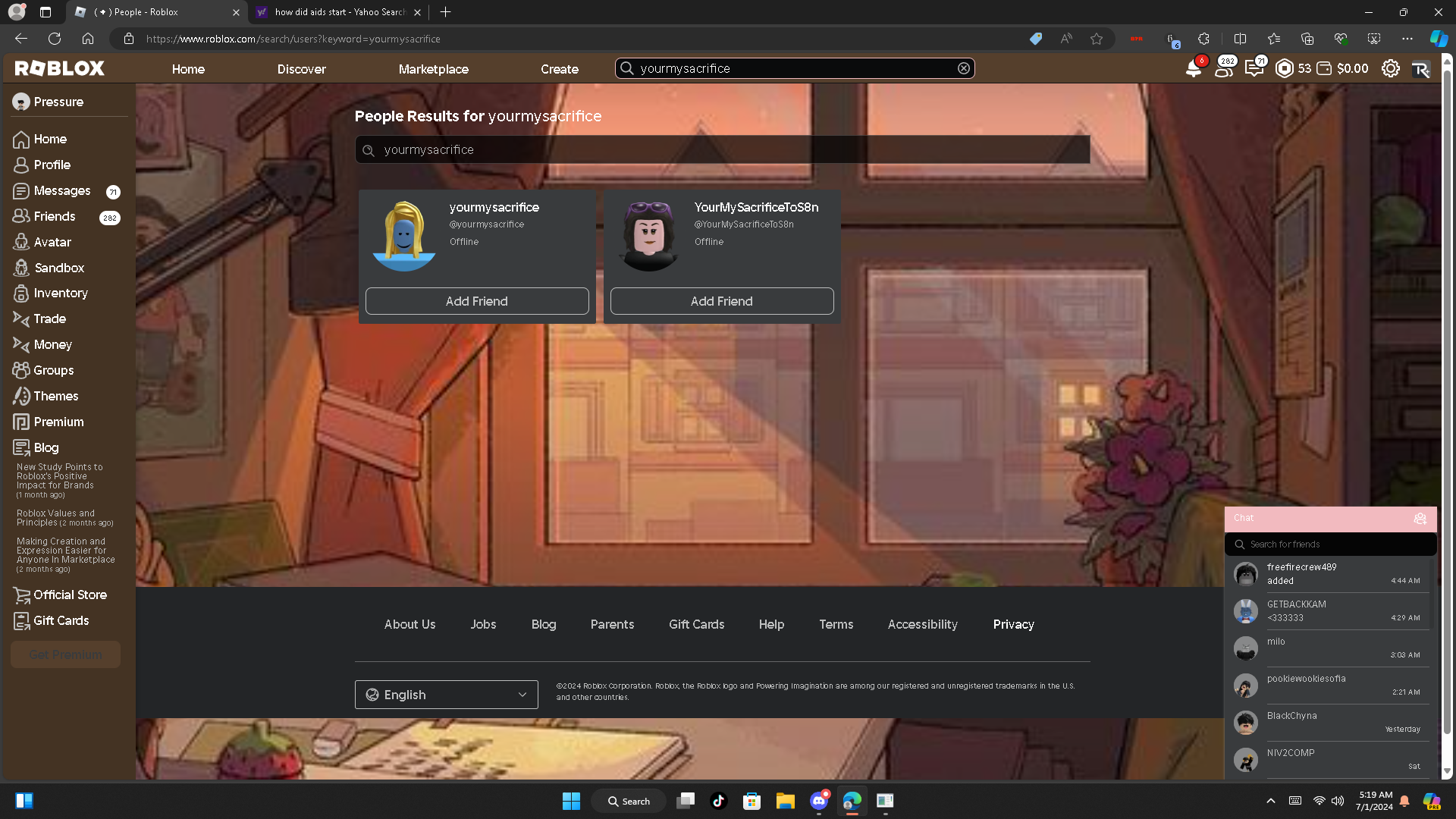This screenshot has height=819, width=1456.
Task: Open the Create menu item
Action: tap(560, 69)
